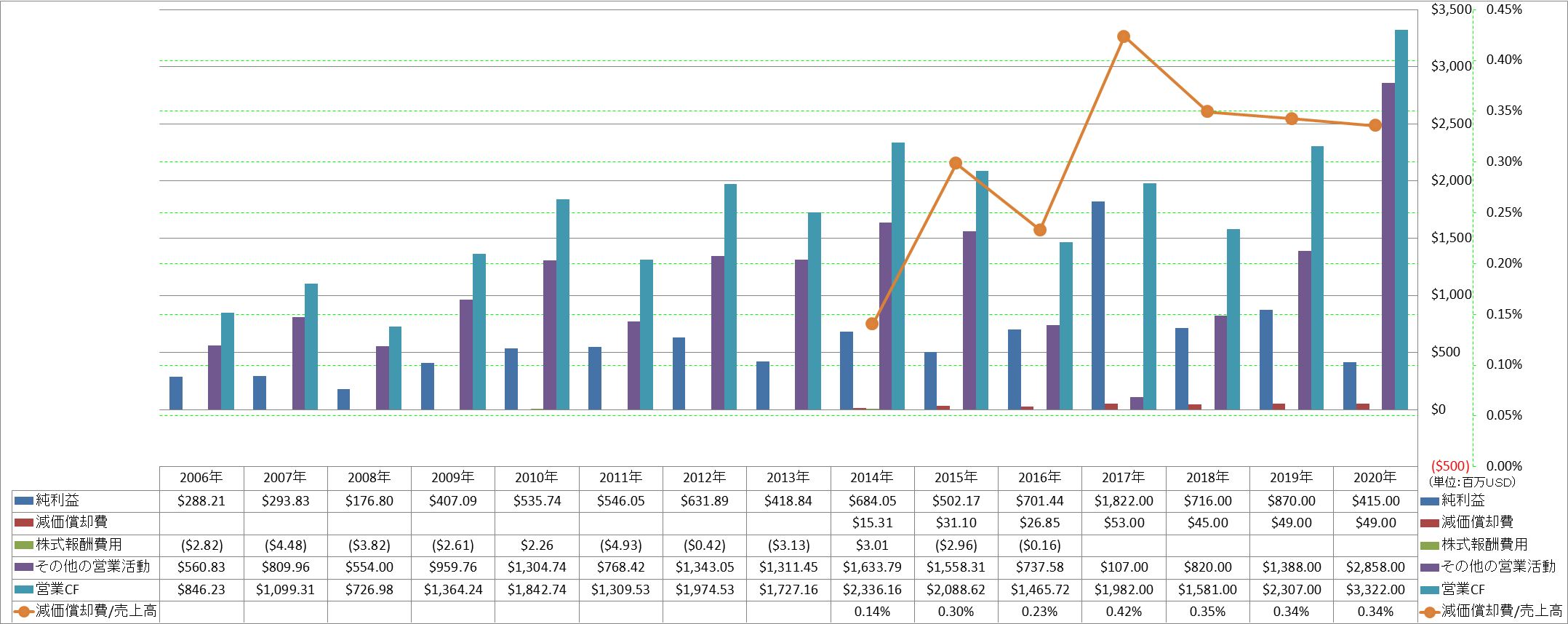
Task: Click the 2020 営業CF teal bar
Action: coord(1401,220)
